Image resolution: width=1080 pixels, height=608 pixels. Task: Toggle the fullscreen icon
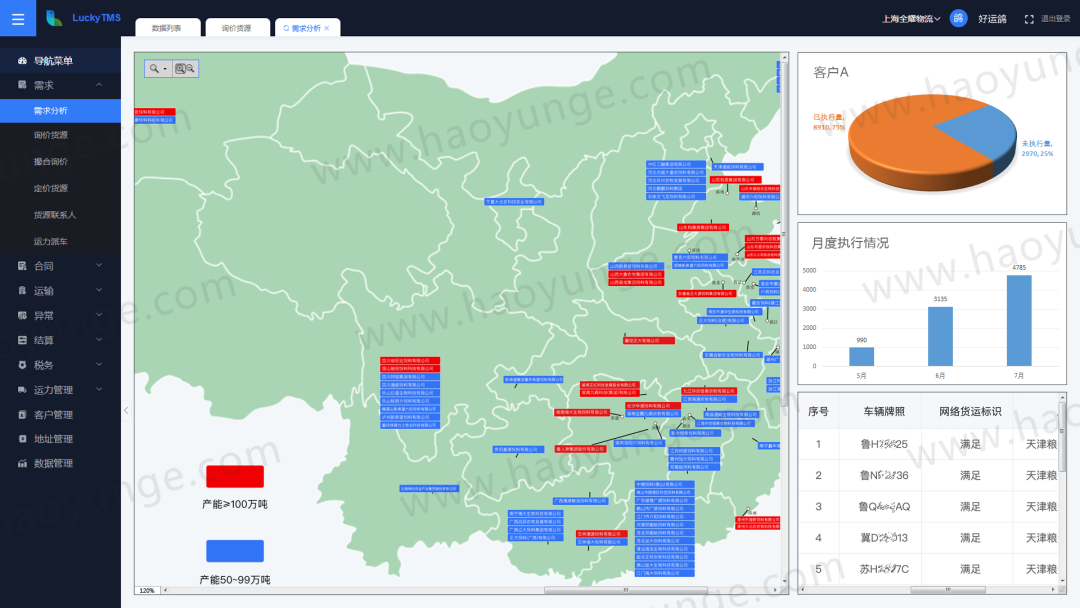pyautogui.click(x=1029, y=19)
